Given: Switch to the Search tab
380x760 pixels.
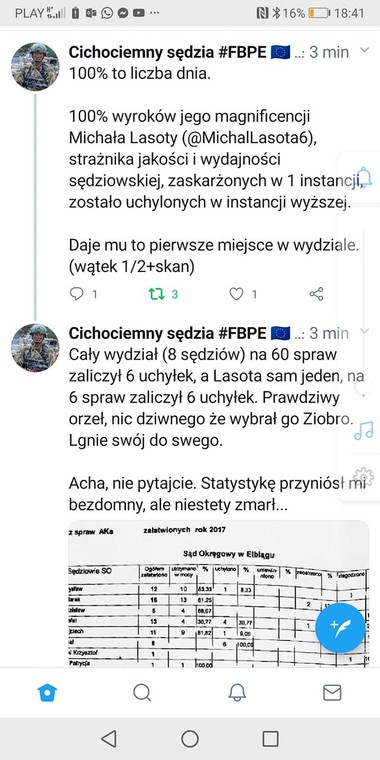Looking at the screenshot, I should coord(142,693).
